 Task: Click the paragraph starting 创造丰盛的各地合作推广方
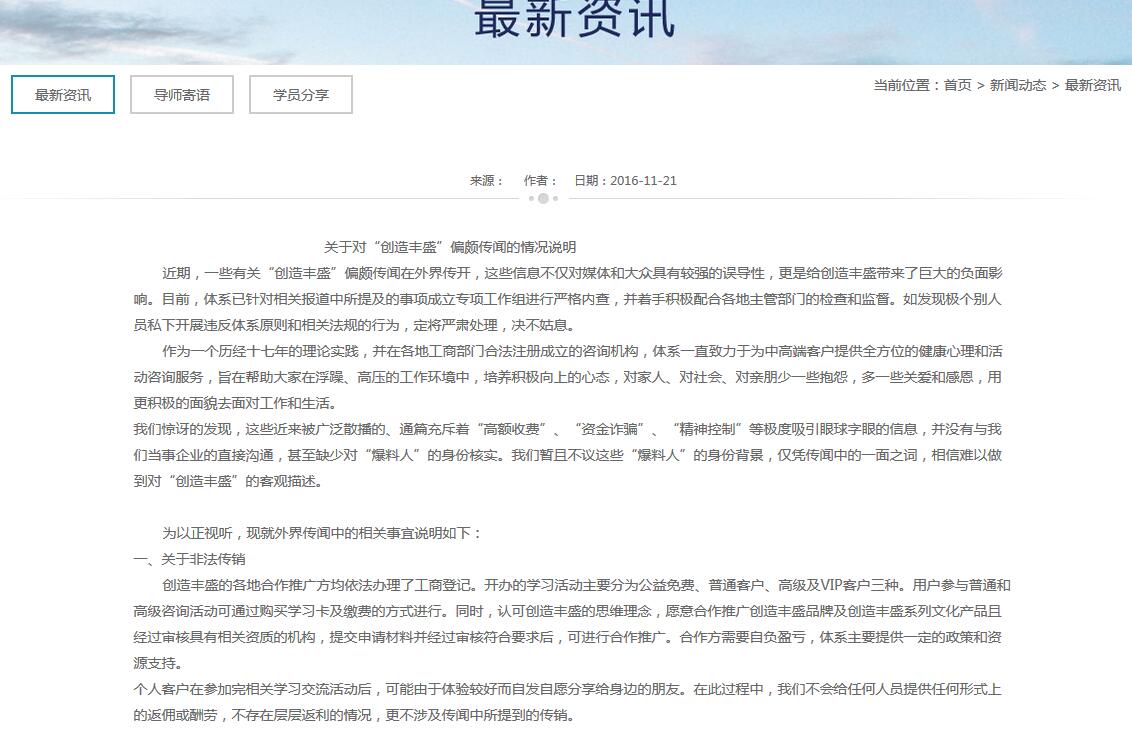572,624
